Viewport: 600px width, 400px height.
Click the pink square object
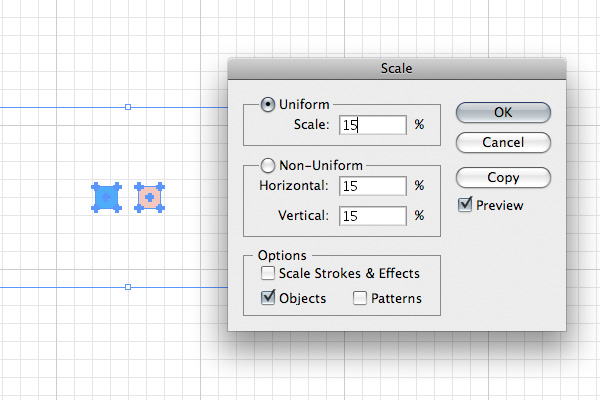point(149,198)
